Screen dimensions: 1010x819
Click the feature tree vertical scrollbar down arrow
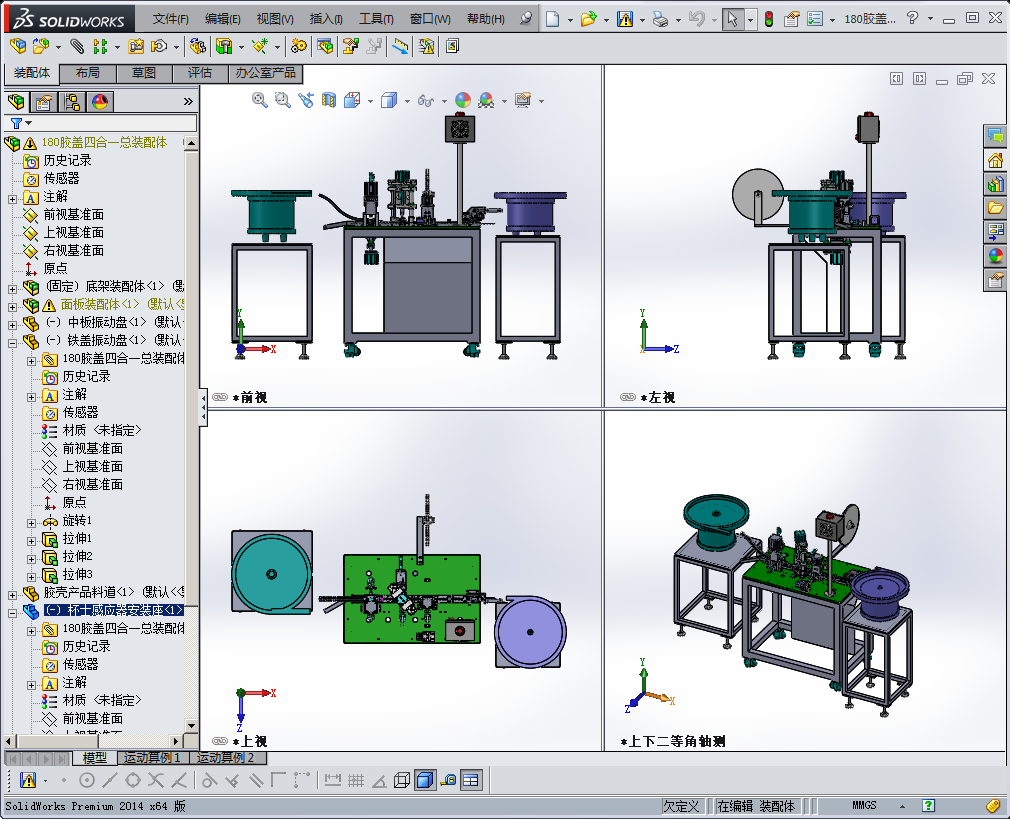[191, 726]
